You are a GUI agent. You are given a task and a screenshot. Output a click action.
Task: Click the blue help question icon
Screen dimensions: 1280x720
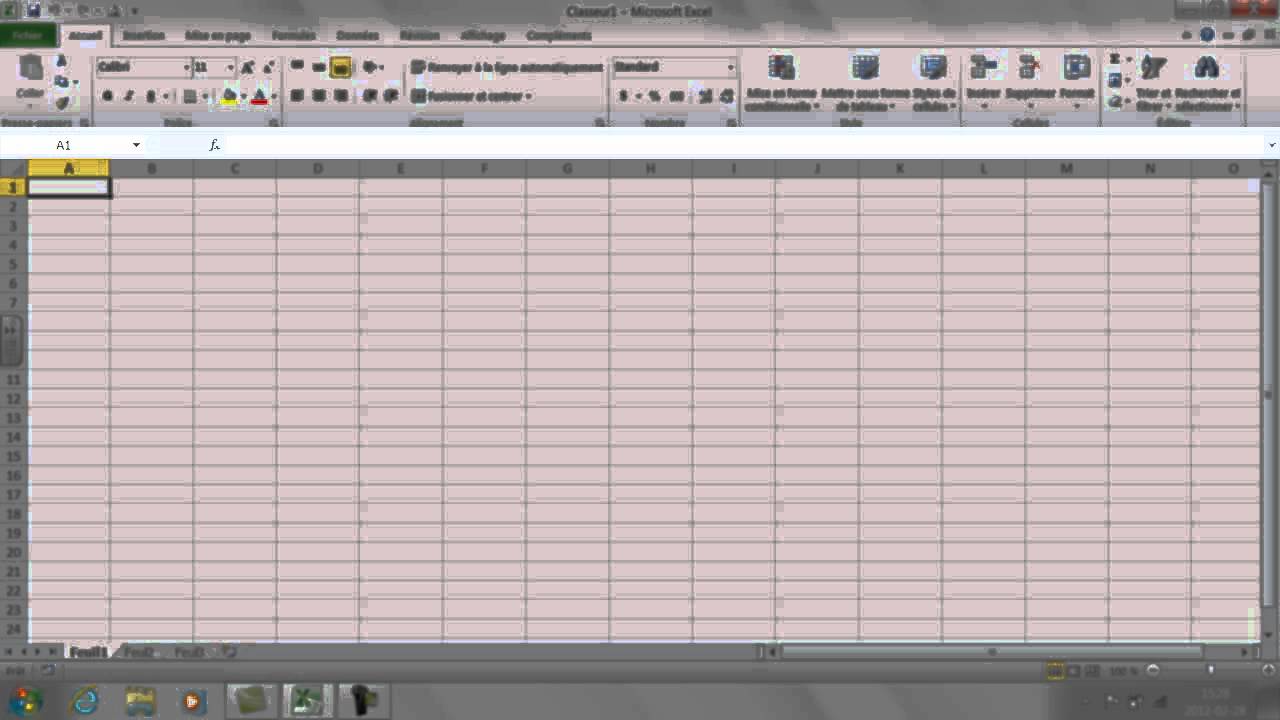pos(1207,35)
